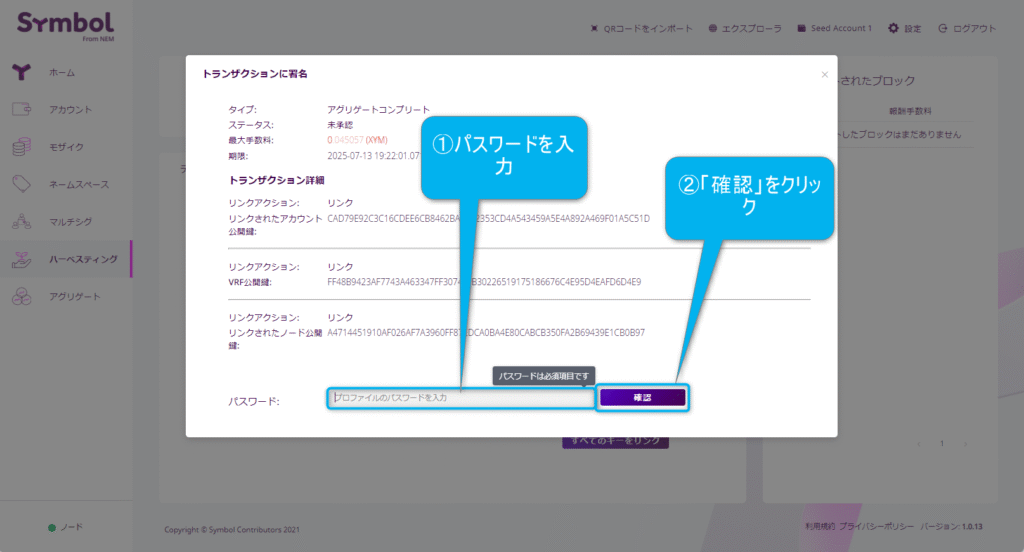Image resolution: width=1024 pixels, height=552 pixels.
Task: Click the モザイク coins icon
Action: click(x=22, y=146)
